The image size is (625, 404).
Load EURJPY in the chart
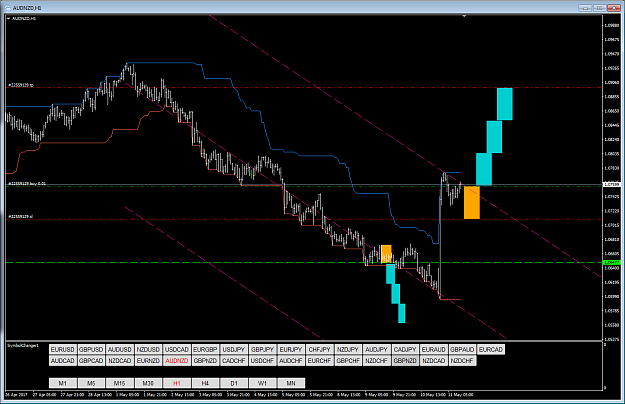click(x=291, y=349)
